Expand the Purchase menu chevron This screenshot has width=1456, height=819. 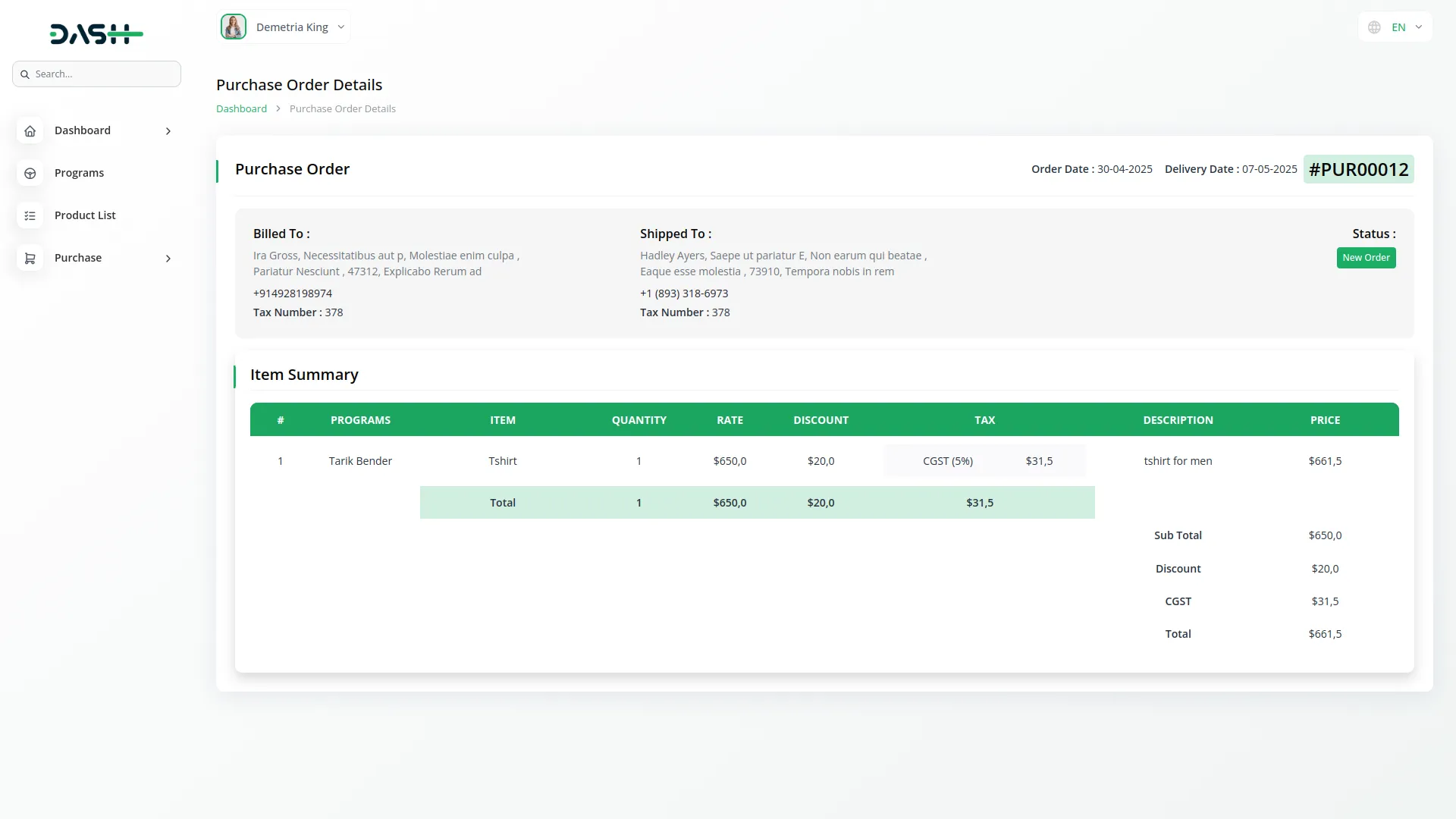point(168,259)
